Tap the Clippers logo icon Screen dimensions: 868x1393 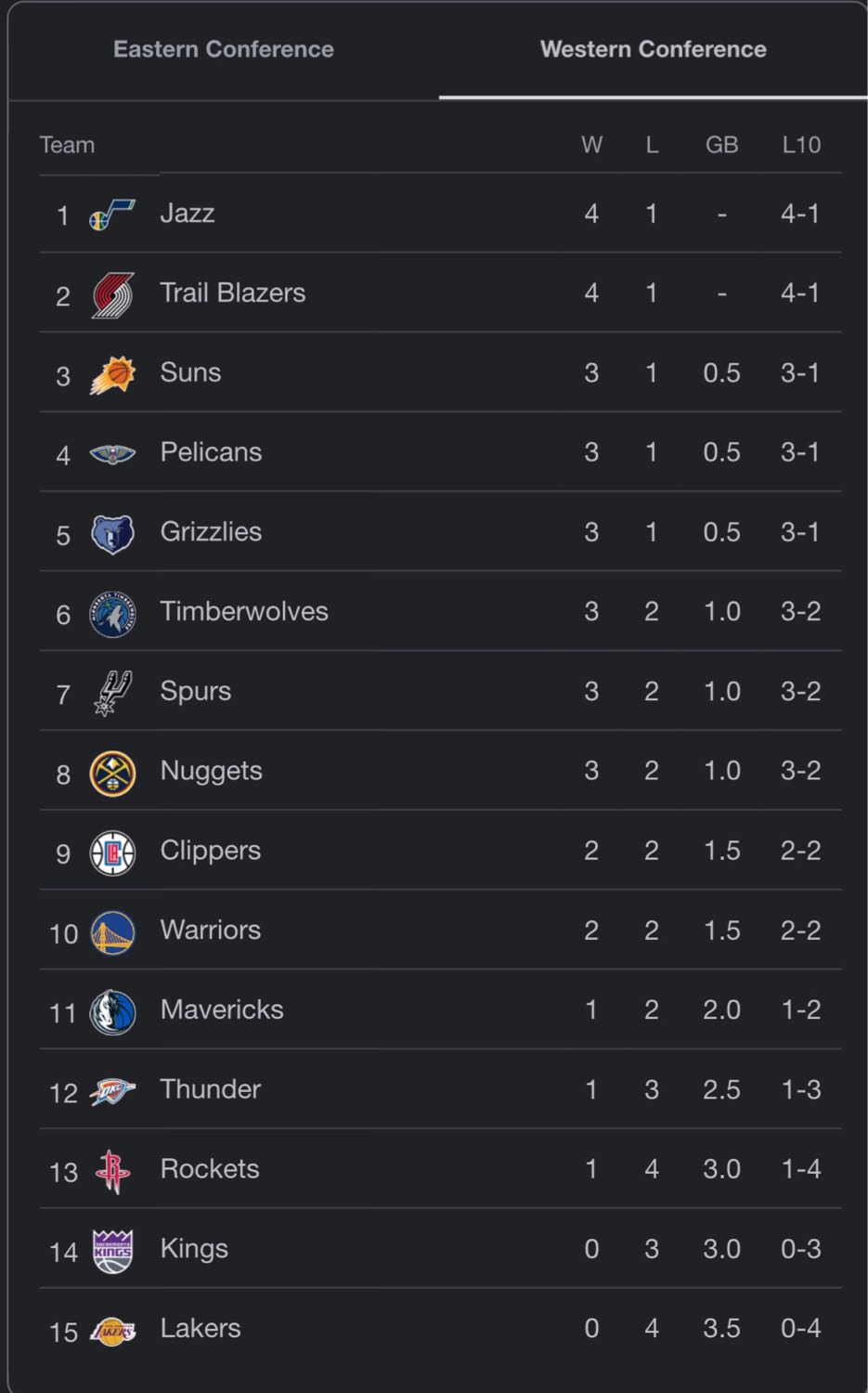[112, 853]
